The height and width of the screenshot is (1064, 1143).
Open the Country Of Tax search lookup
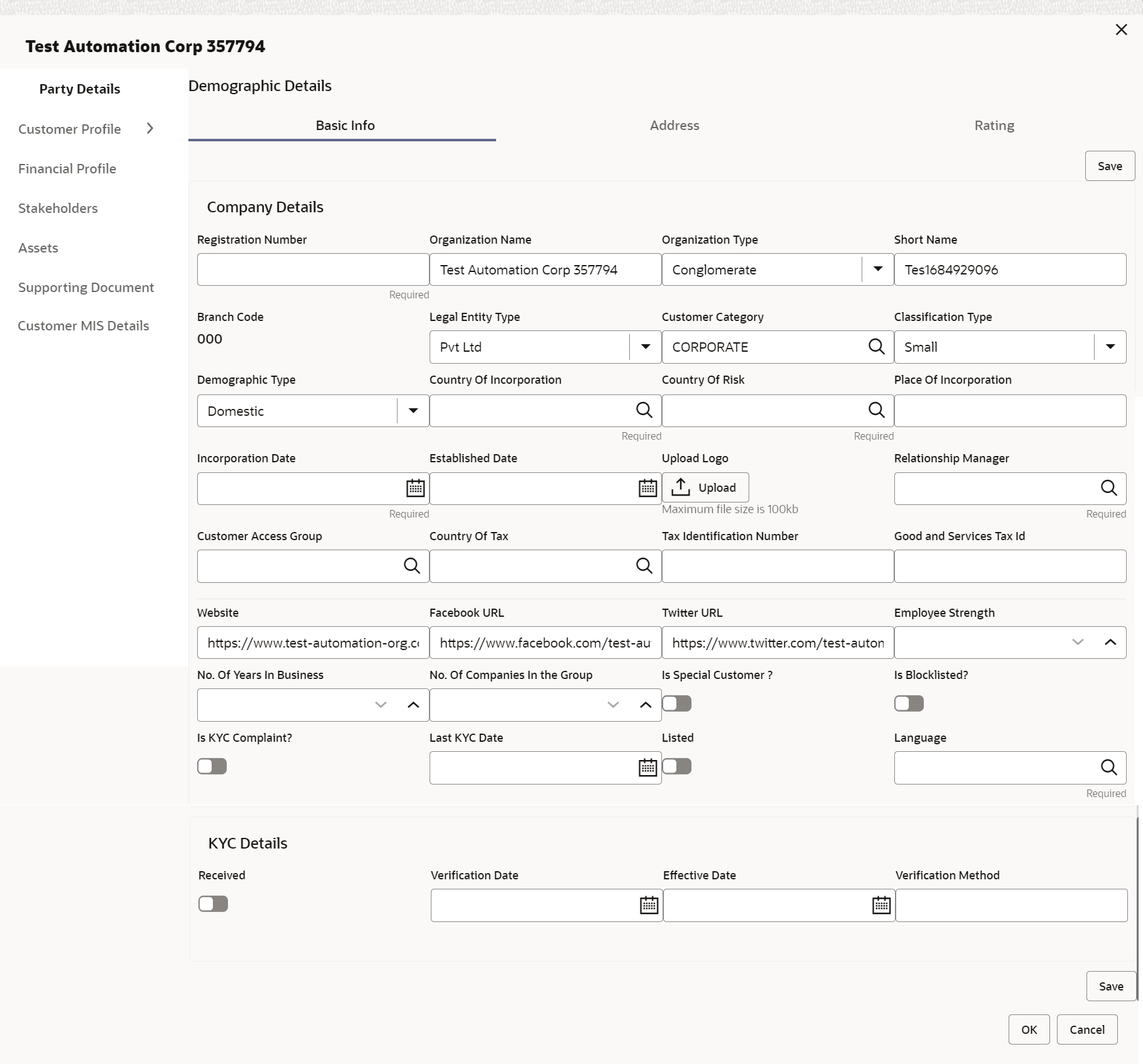coord(644,566)
